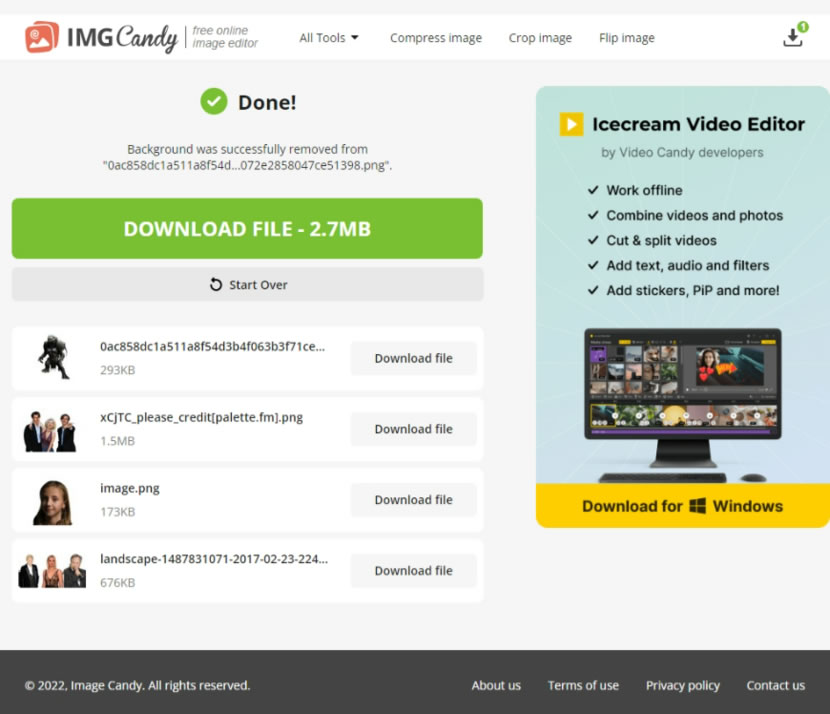Click the landscape-1487831071-2017-02-23-224 file name
The image size is (830, 714).
pyautogui.click(x=214, y=559)
